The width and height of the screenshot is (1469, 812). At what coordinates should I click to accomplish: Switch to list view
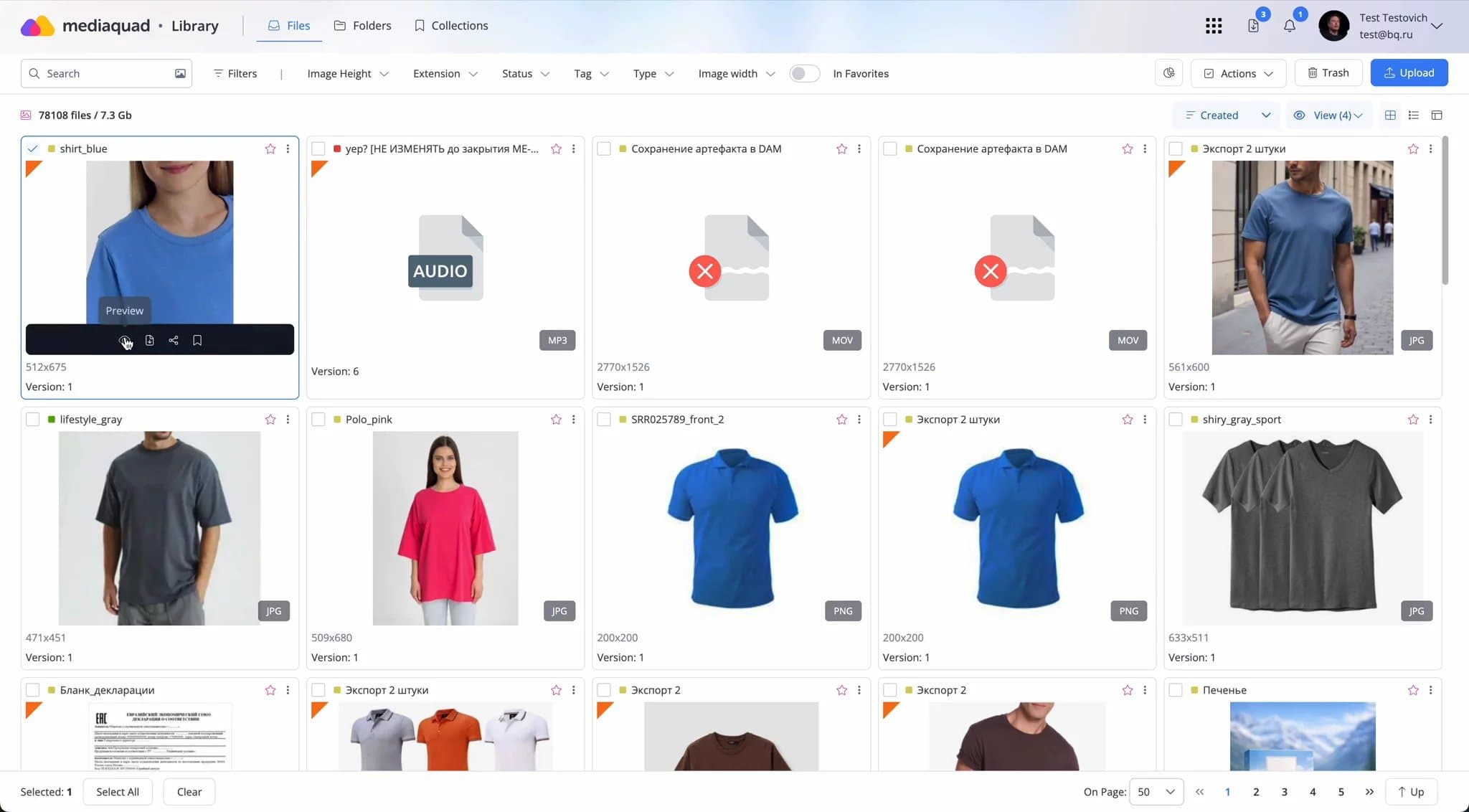[x=1414, y=115]
